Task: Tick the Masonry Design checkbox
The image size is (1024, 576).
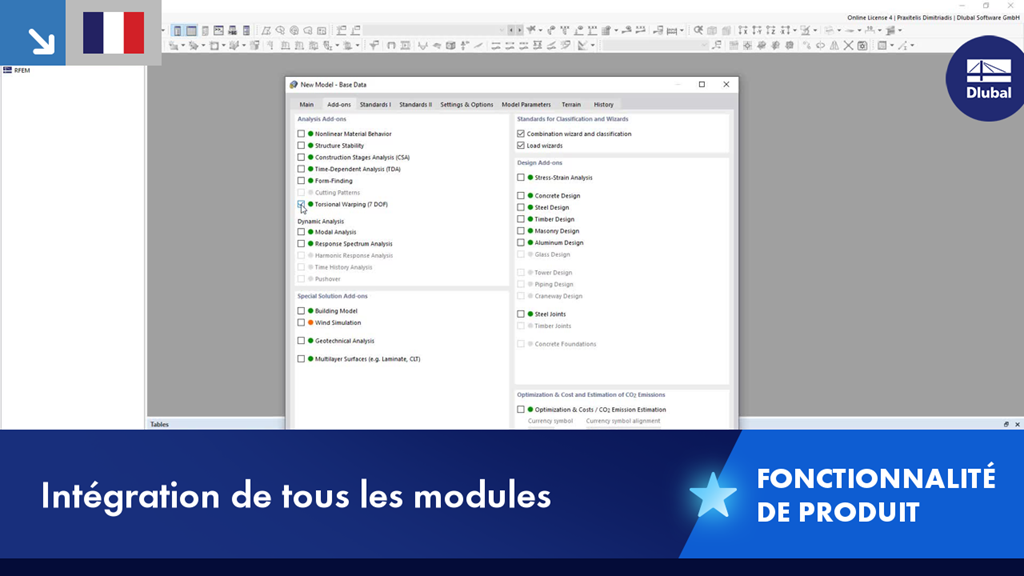Action: click(x=520, y=231)
